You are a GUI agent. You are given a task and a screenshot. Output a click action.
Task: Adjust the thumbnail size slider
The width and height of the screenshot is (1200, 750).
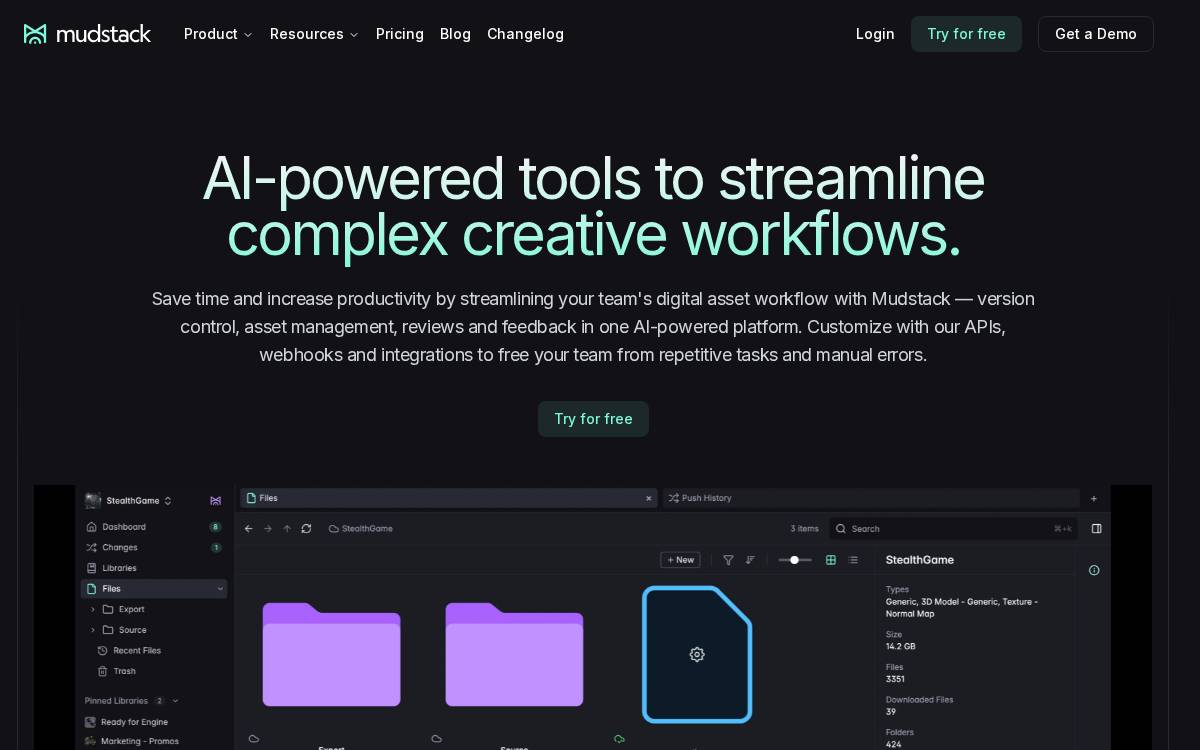(795, 560)
